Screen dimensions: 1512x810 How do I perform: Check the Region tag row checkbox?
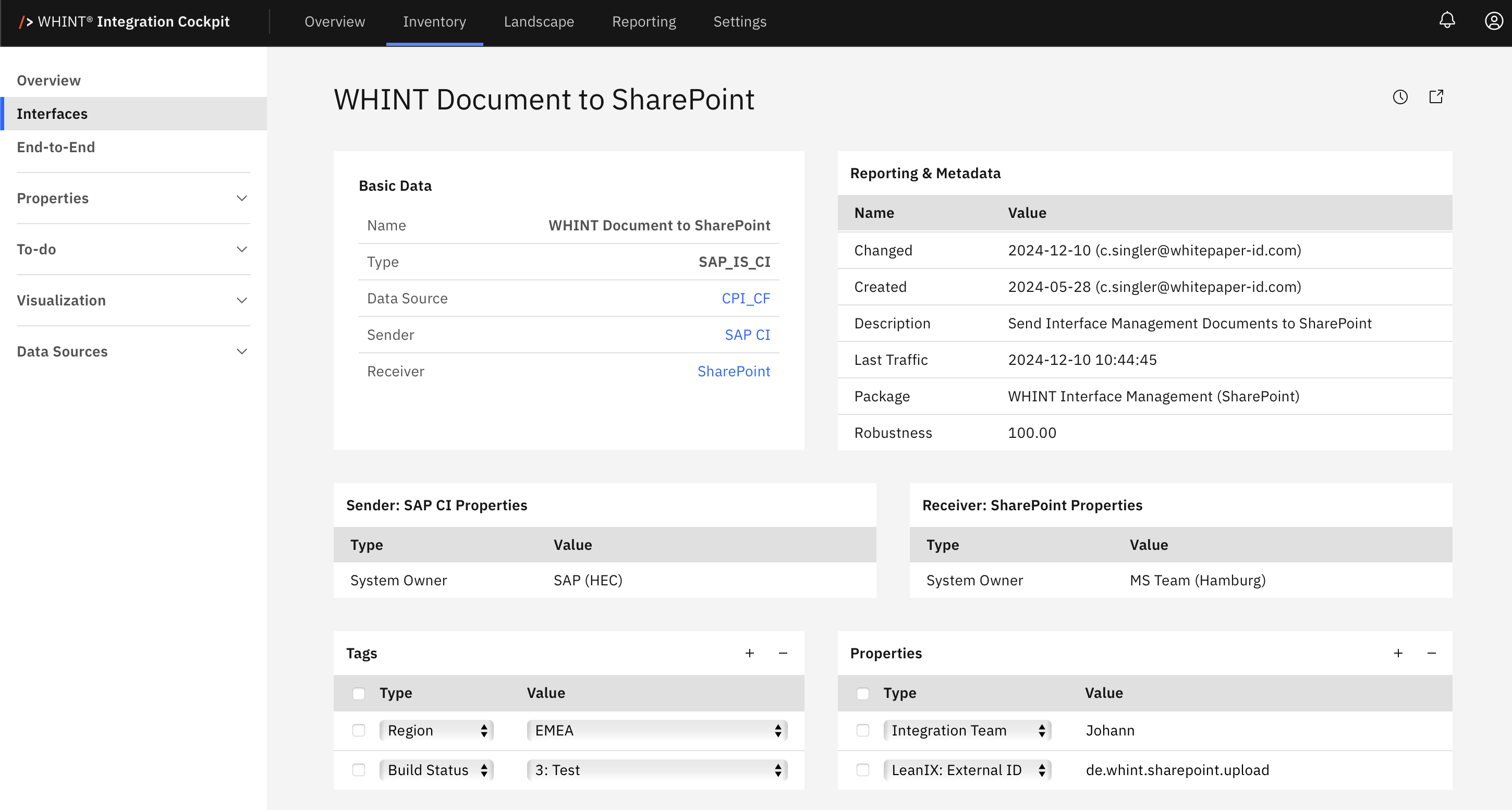359,730
